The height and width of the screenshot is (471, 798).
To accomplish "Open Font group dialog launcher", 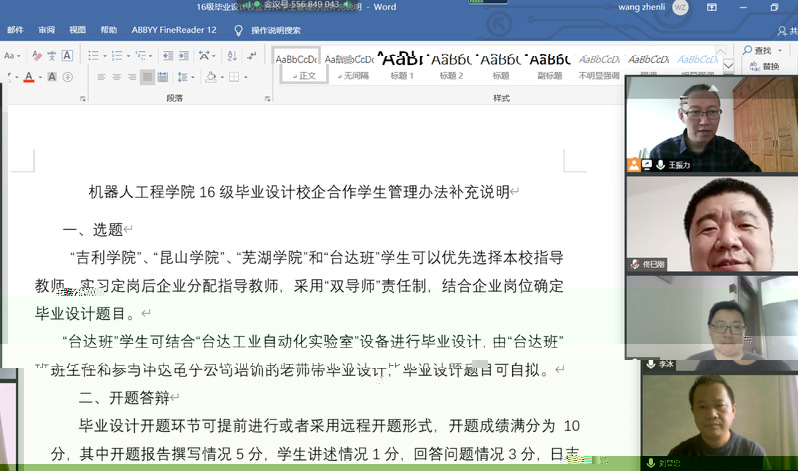I will 83,99.
